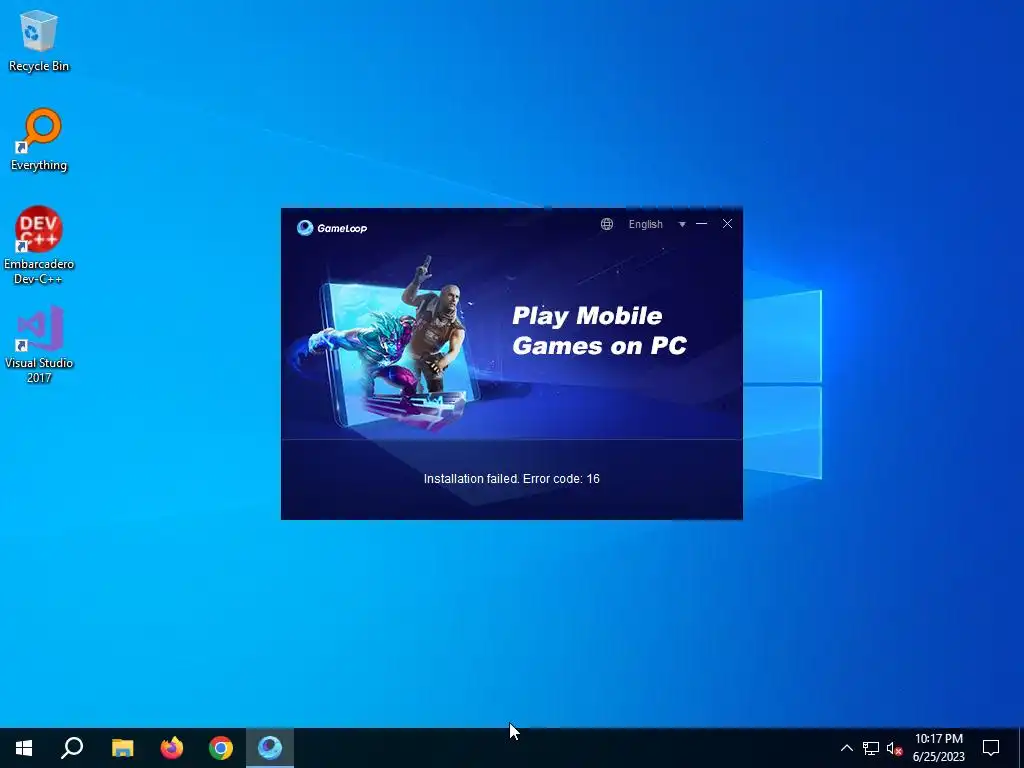This screenshot has width=1024, height=768.
Task: Click the English language label
Action: pos(645,224)
